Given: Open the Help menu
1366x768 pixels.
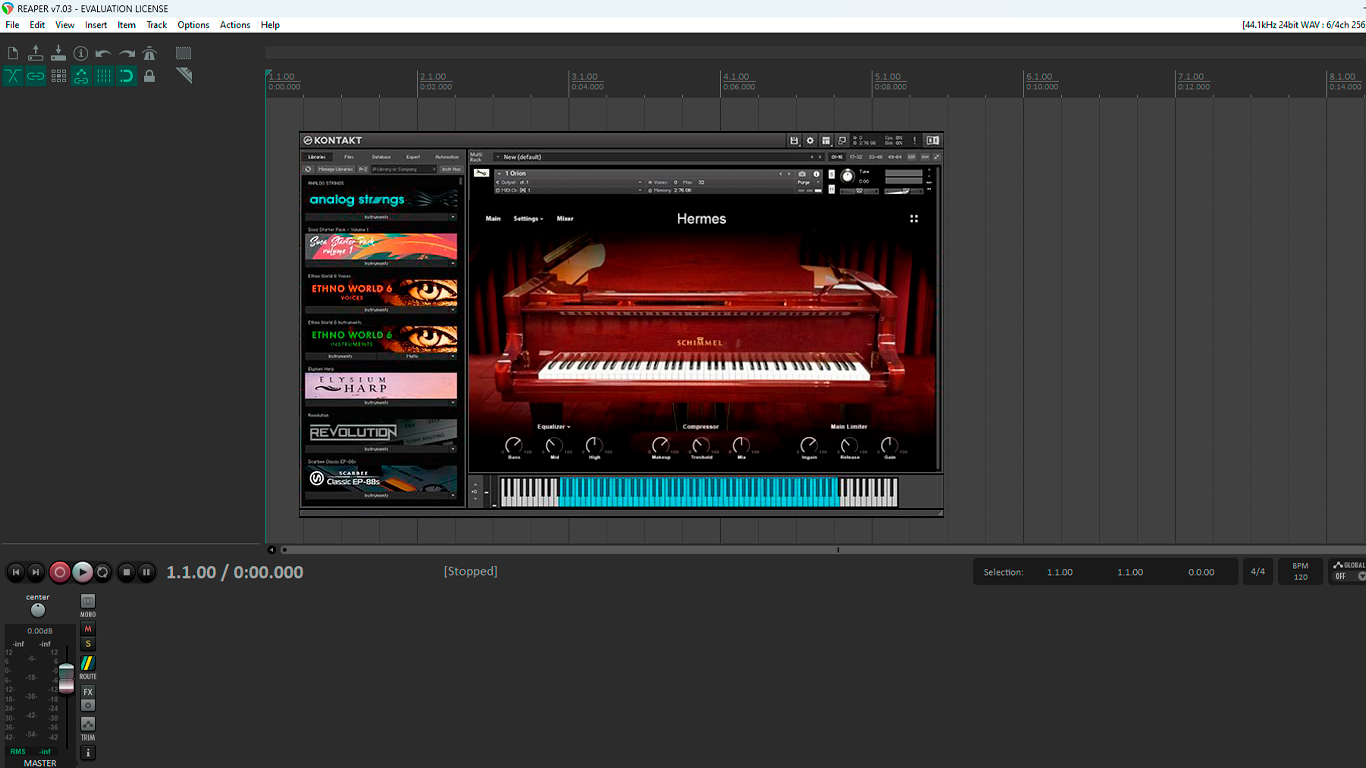Looking at the screenshot, I should click(270, 25).
